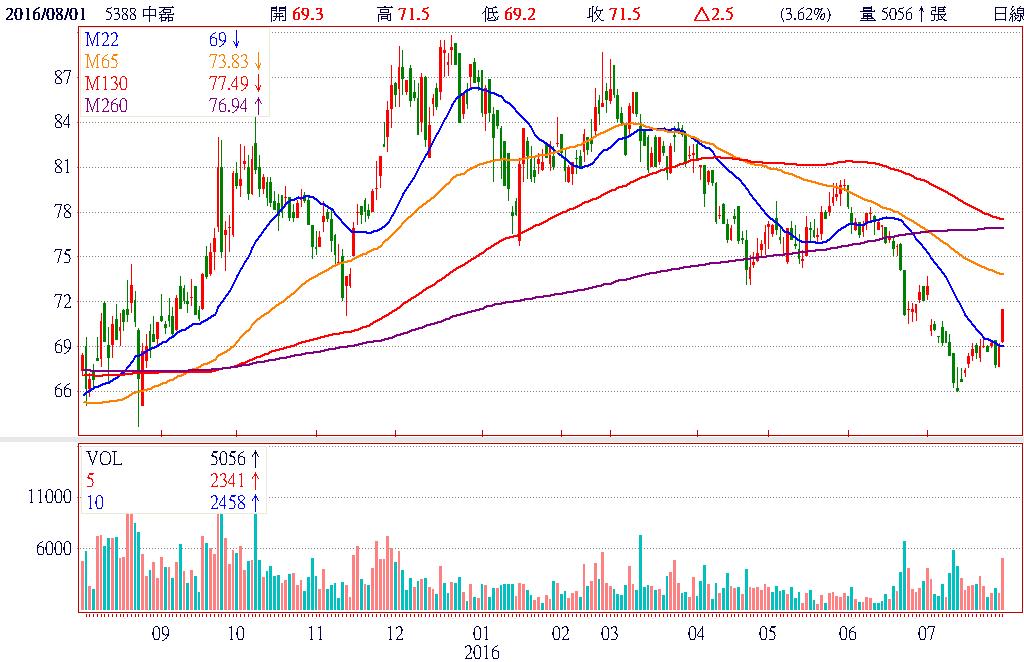The height and width of the screenshot is (662, 1024).
Task: Click the up arrow beside 2341
Action: pos(255,480)
